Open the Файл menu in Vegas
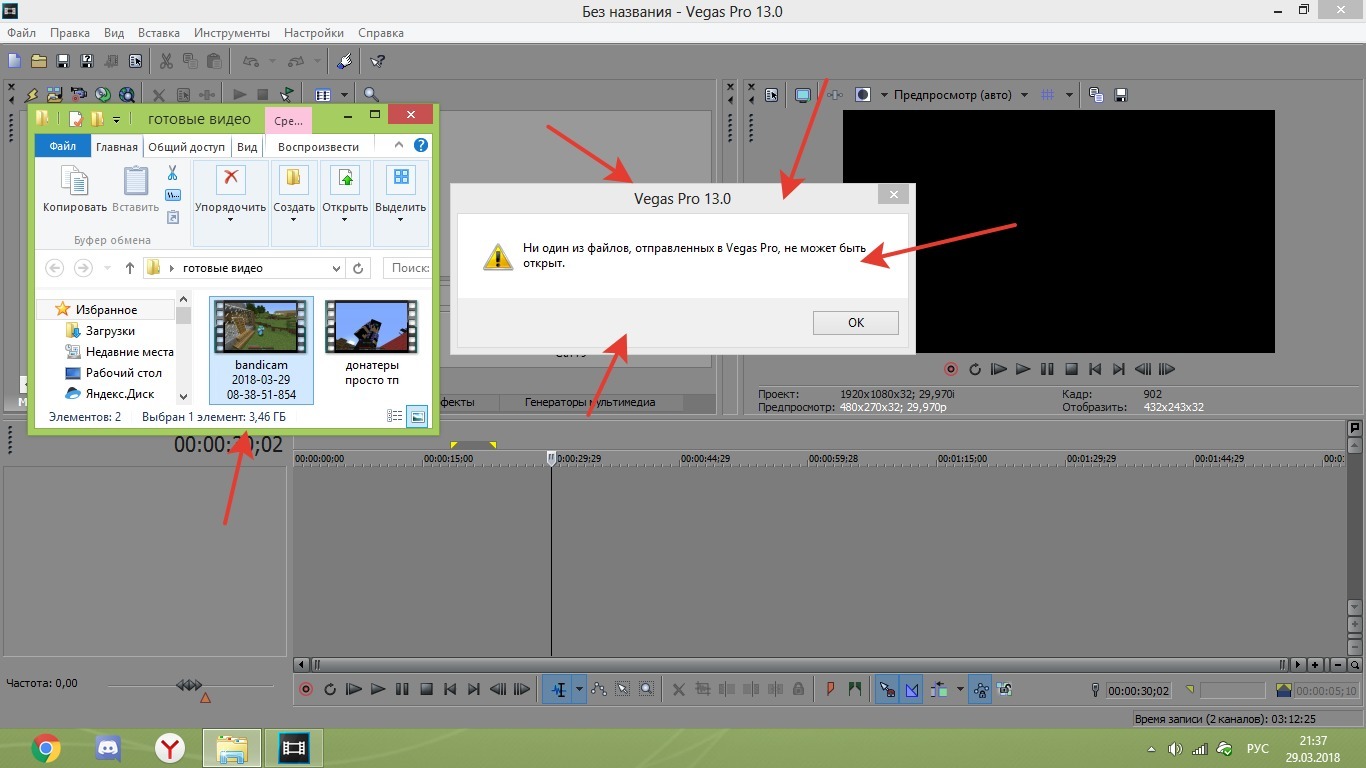The width and height of the screenshot is (1366, 768). [21, 33]
